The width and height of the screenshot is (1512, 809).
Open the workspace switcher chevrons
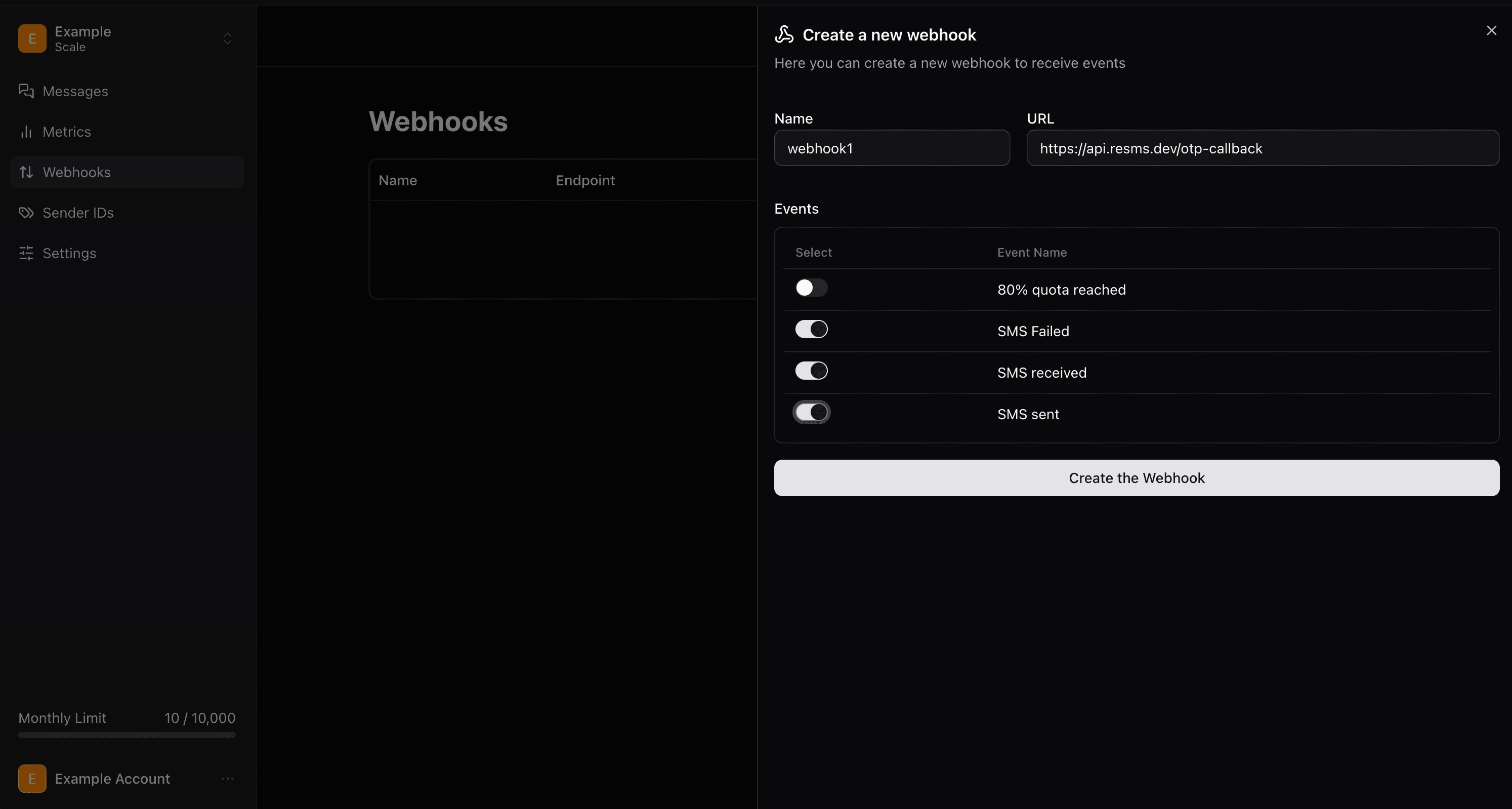click(227, 39)
